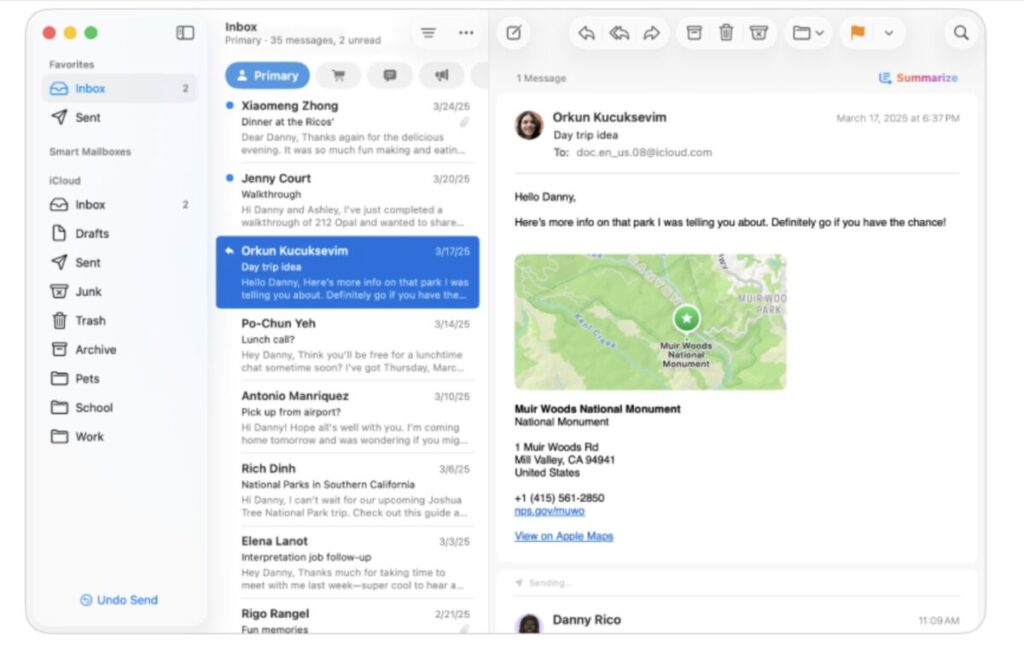The width and height of the screenshot is (1024, 652).
Task: Toggle the sidebar visibility icon
Action: [x=185, y=33]
